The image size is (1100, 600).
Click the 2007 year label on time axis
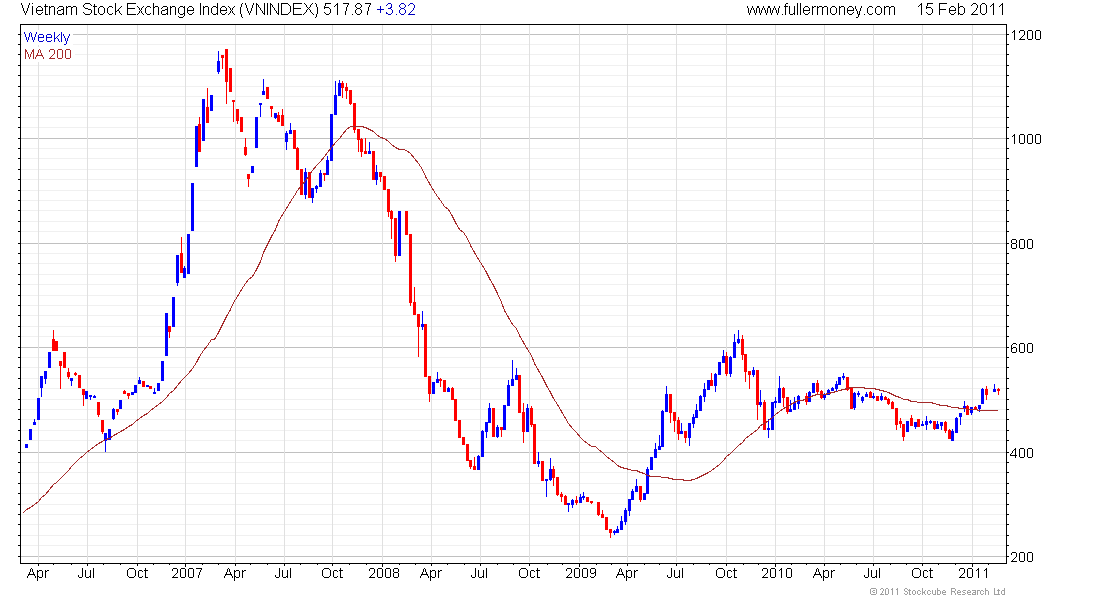point(187,573)
